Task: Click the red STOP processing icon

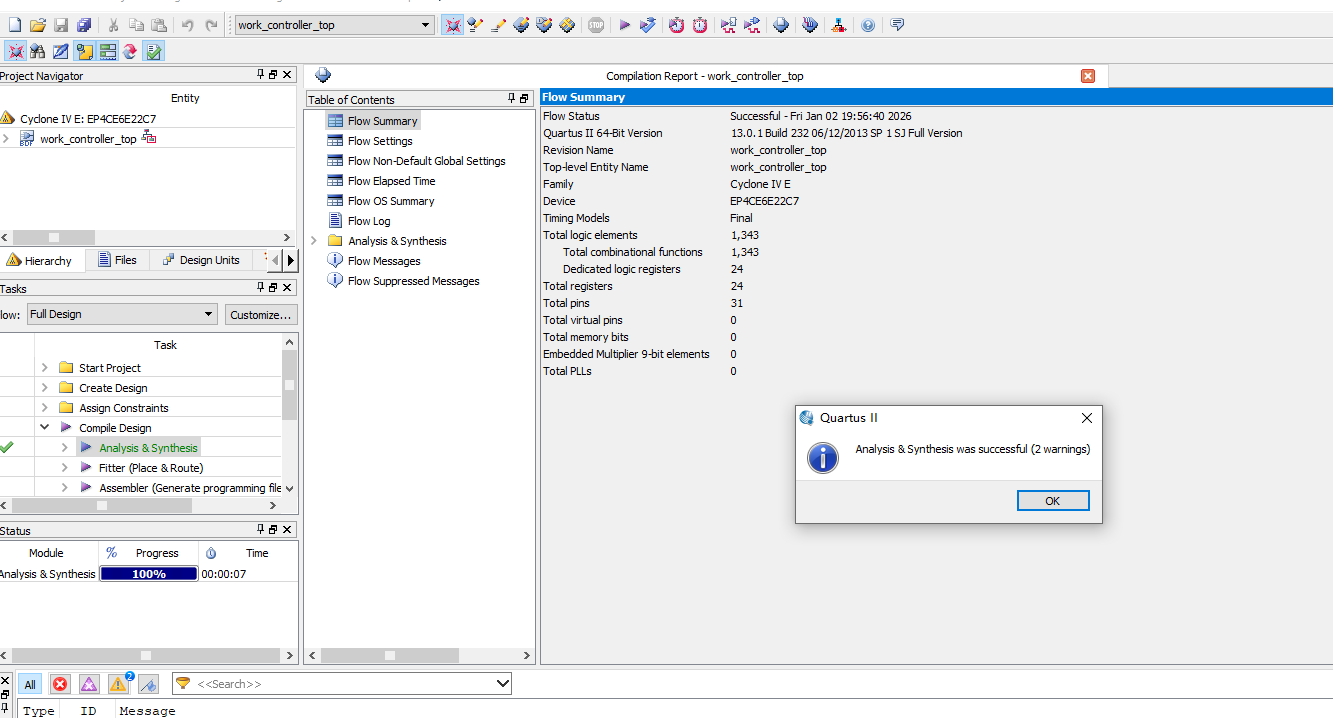Action: pyautogui.click(x=596, y=25)
